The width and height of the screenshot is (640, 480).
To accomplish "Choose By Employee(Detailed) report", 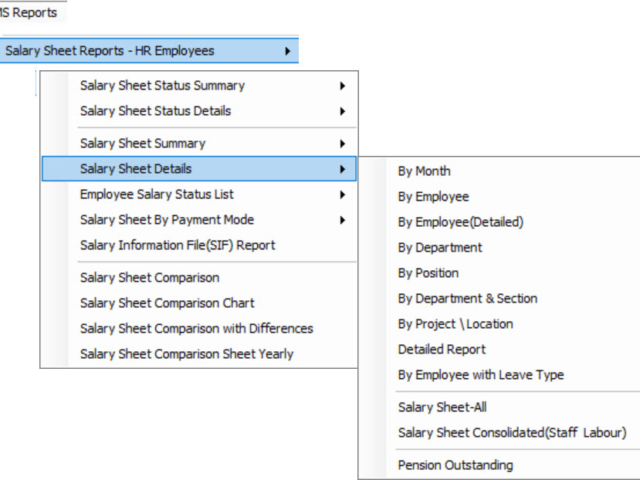I will pyautogui.click(x=460, y=222).
